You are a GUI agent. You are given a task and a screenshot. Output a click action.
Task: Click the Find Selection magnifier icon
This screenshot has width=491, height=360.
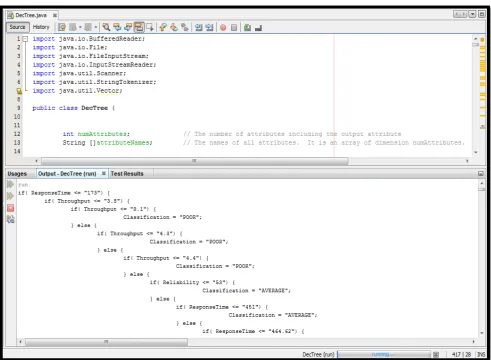106,27
